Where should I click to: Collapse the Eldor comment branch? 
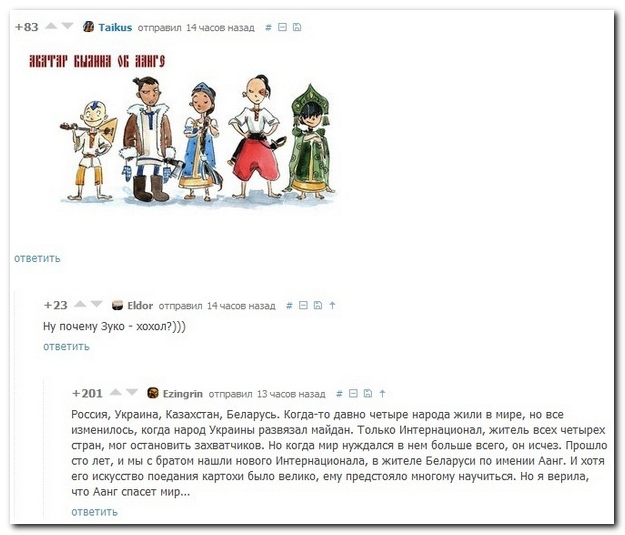coord(303,305)
